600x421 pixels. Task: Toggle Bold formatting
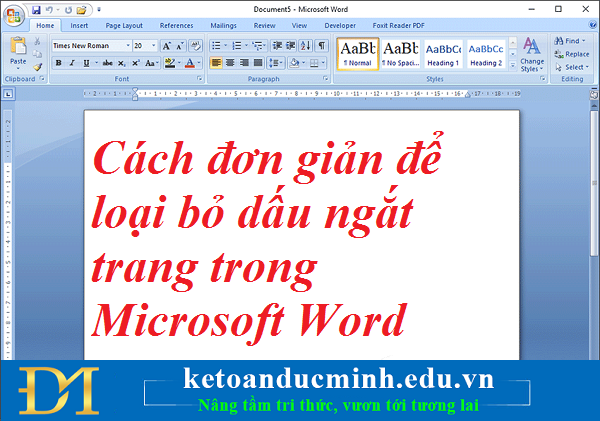(59, 63)
